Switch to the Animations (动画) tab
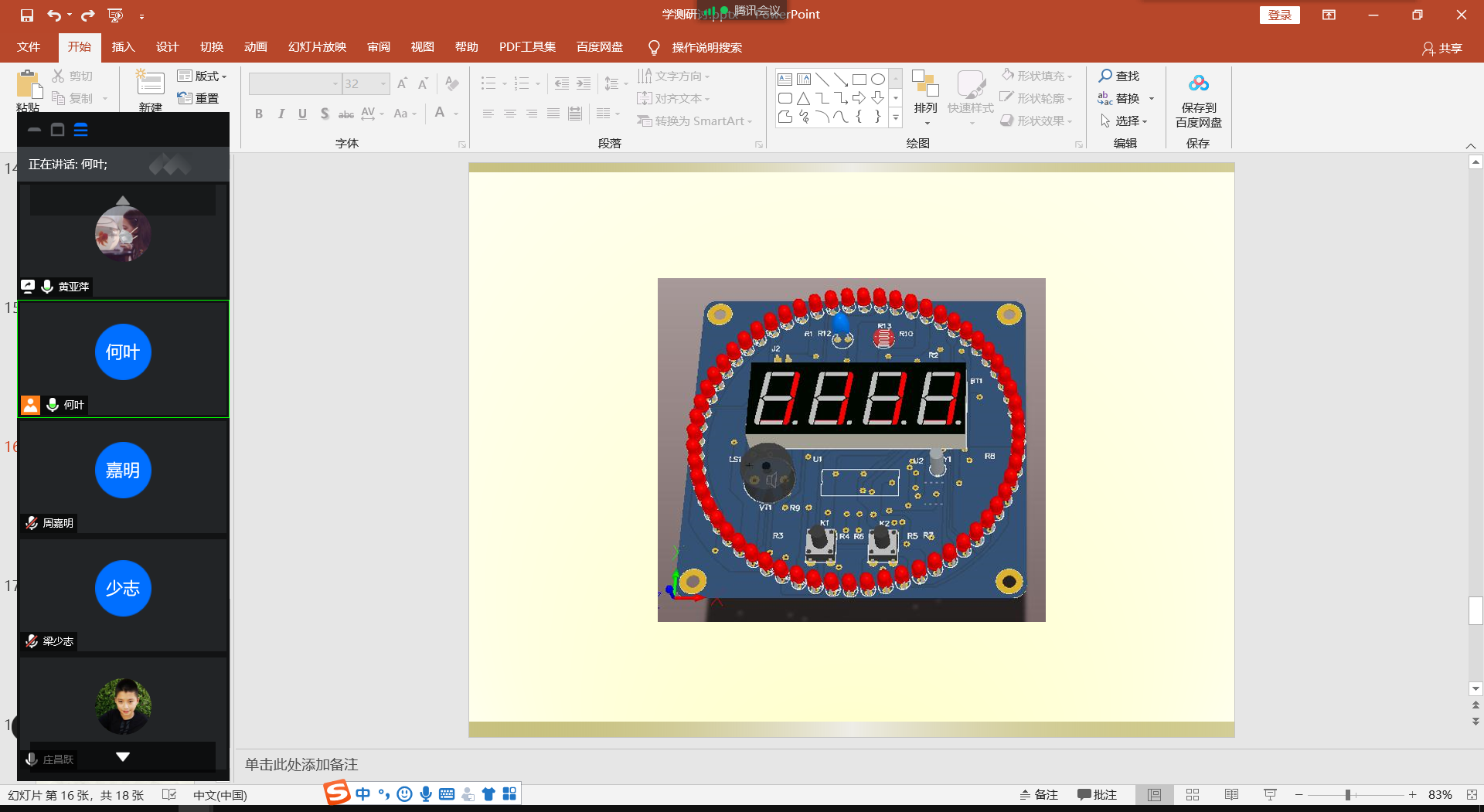 click(255, 47)
